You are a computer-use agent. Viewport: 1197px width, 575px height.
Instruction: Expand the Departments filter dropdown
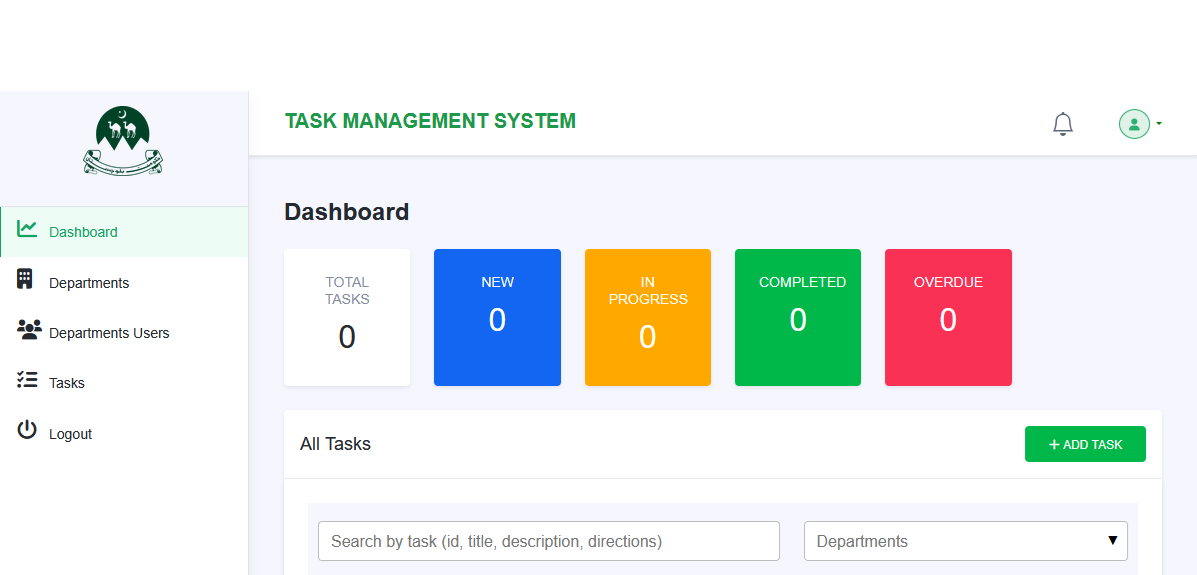tap(965, 541)
